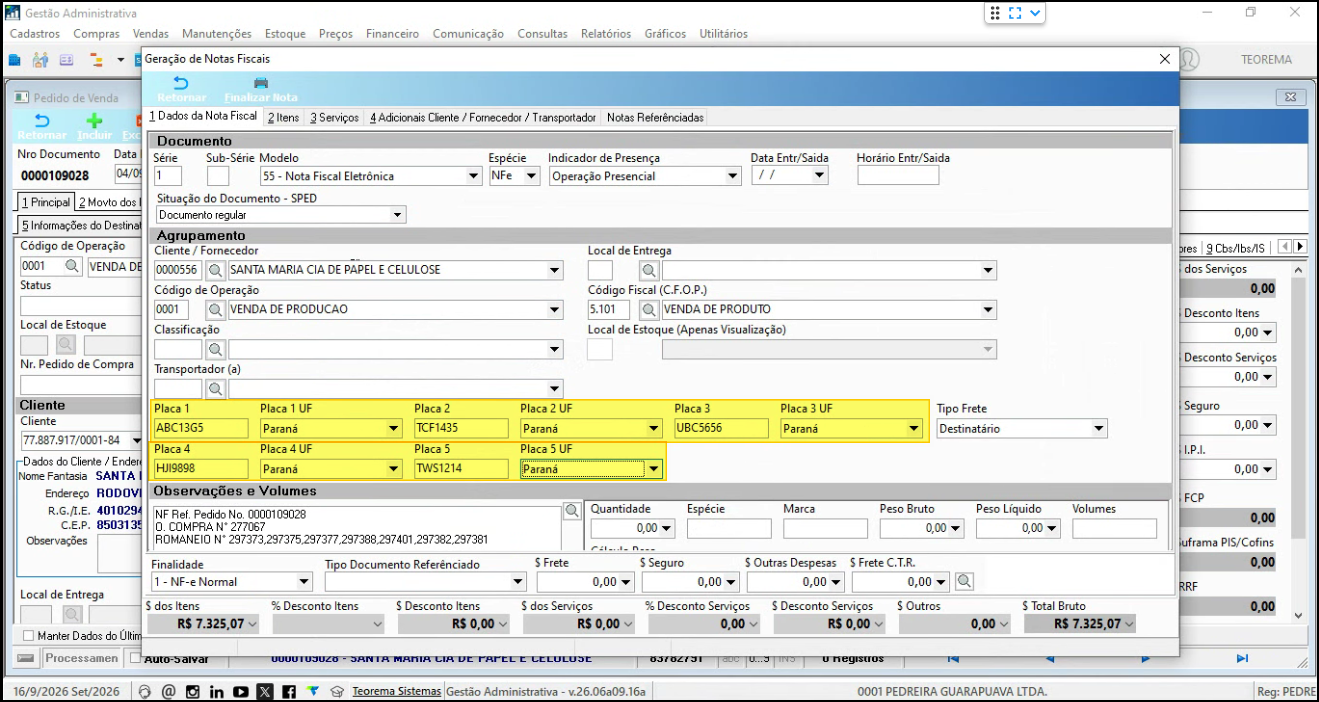This screenshot has width=1319, height=702.
Task: Click the Processamento button in the Pedido de Venda window
Action: 81,658
